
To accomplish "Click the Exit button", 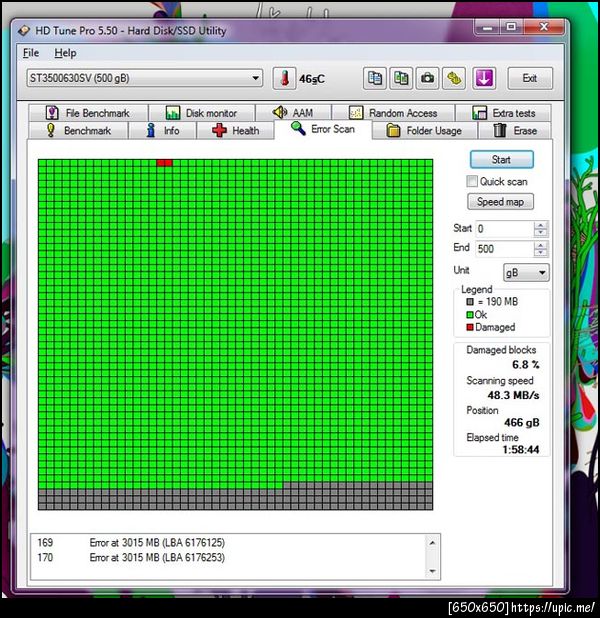I will pyautogui.click(x=530, y=78).
